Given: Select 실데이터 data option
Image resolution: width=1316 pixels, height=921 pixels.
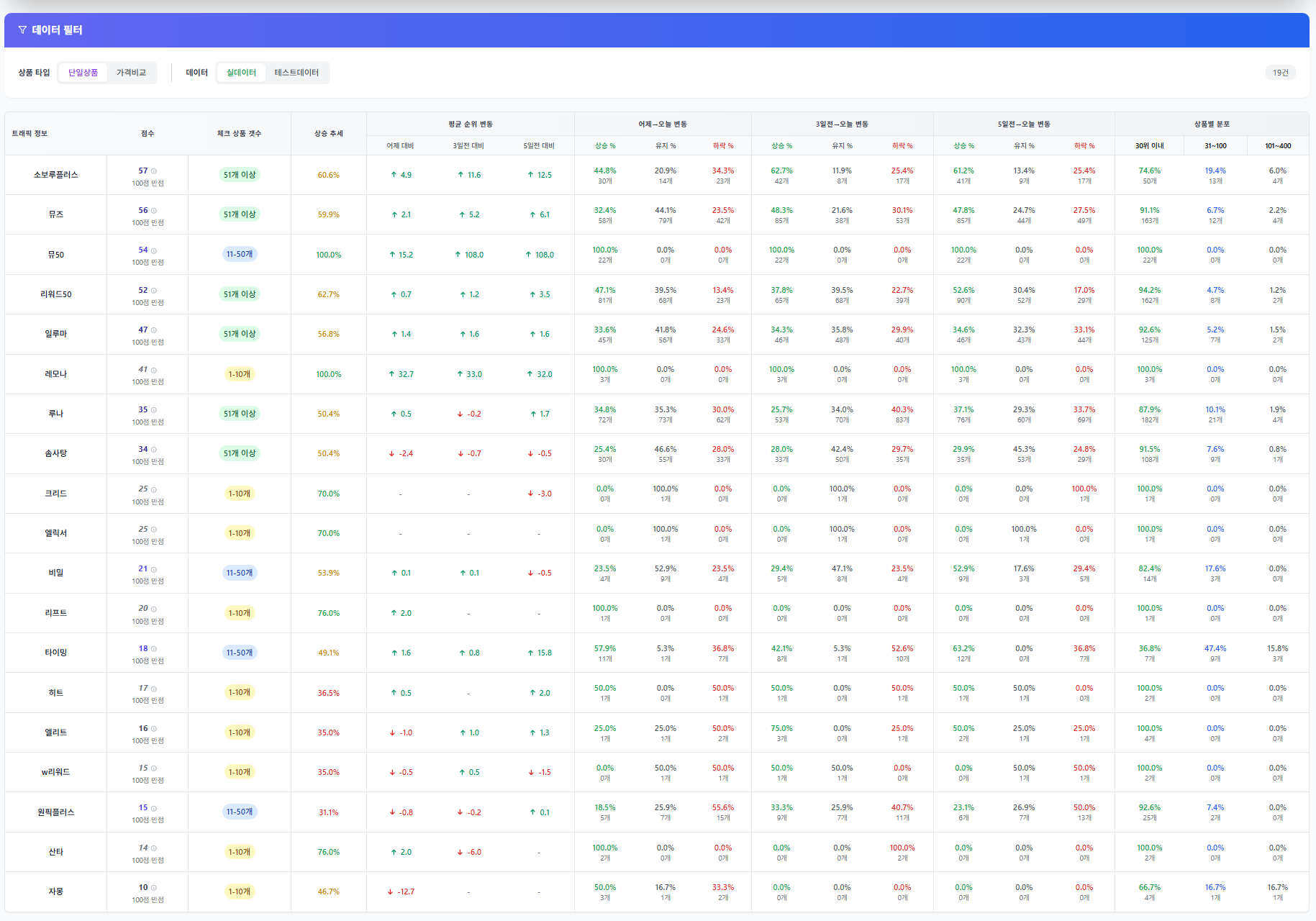Looking at the screenshot, I should tap(241, 73).
